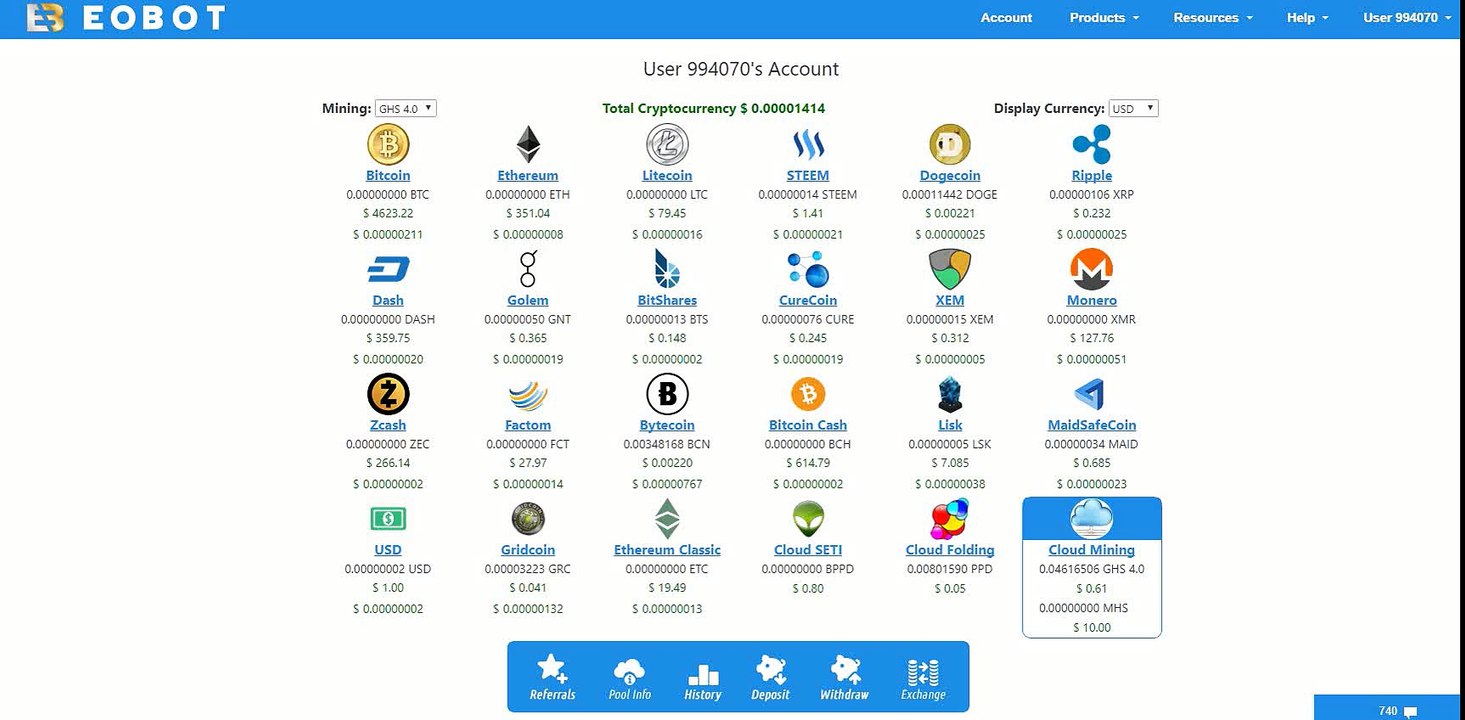
Task: Click the Cloud Mining cloud icon
Action: (1092, 520)
